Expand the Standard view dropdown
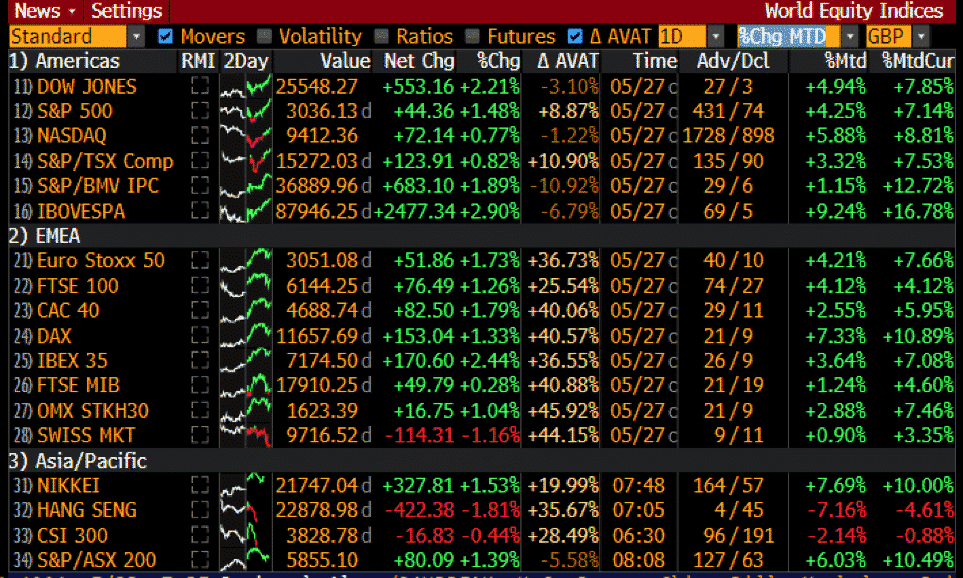The height and width of the screenshot is (578, 963). (x=136, y=37)
